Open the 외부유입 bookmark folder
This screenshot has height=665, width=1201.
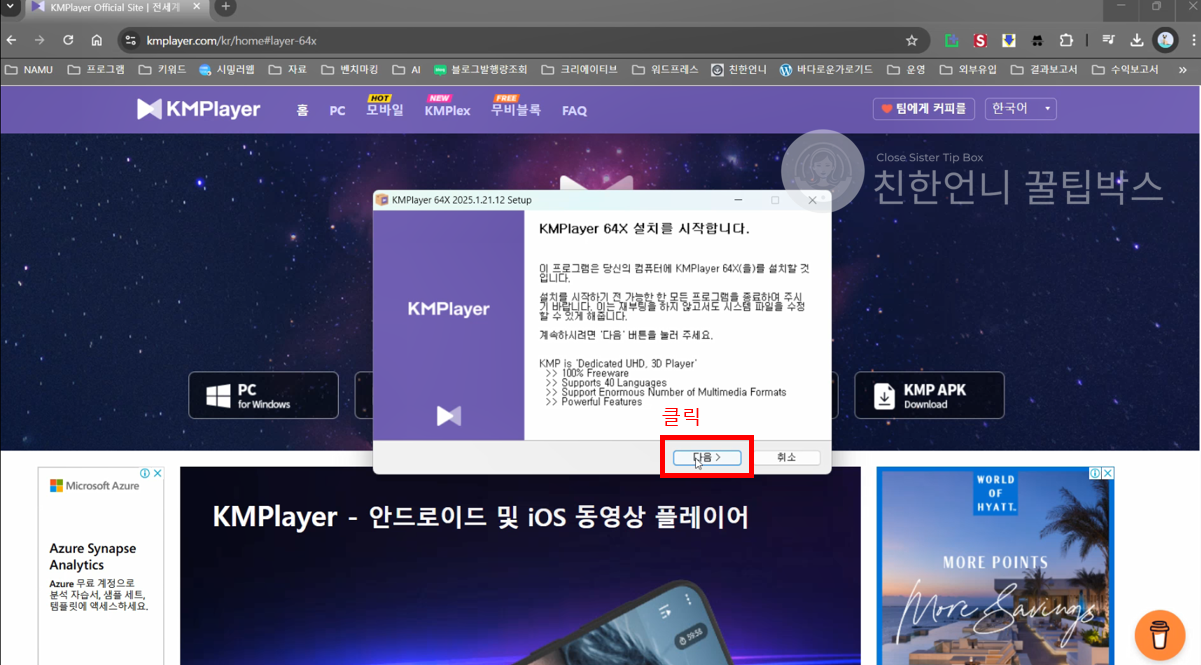pyautogui.click(x=968, y=70)
